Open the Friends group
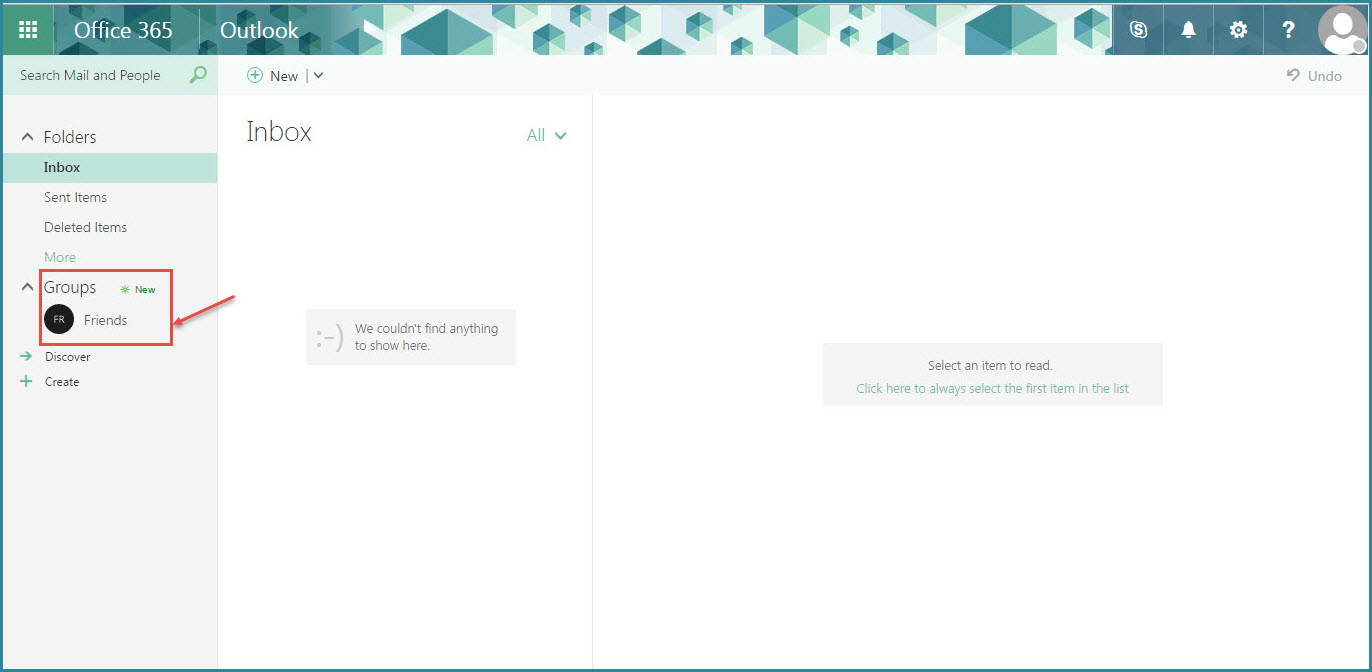The height and width of the screenshot is (672, 1372). (105, 320)
